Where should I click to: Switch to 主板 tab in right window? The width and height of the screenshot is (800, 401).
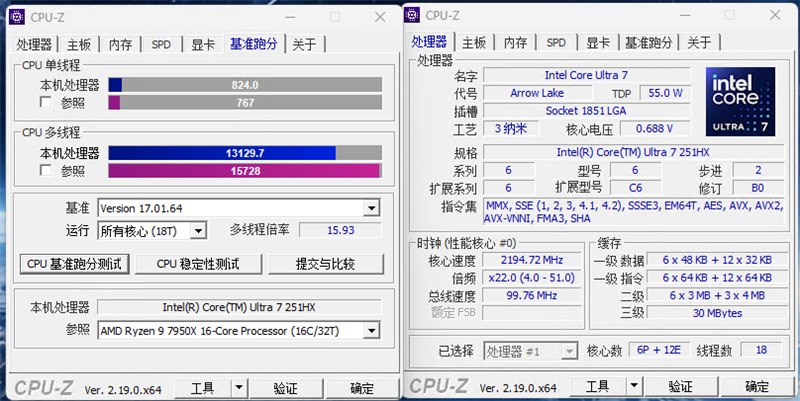point(473,43)
